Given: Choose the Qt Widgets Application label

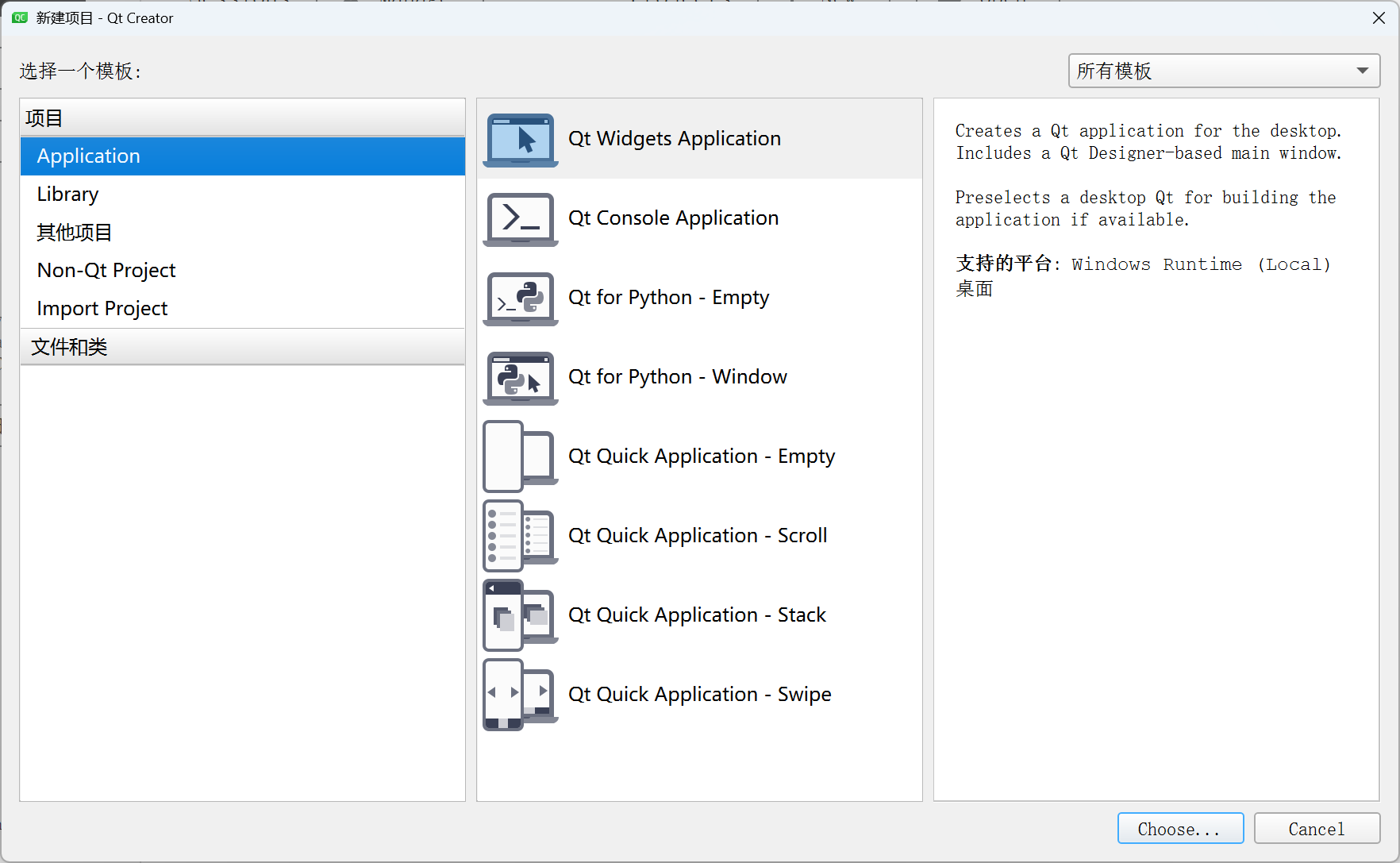Looking at the screenshot, I should [x=675, y=139].
